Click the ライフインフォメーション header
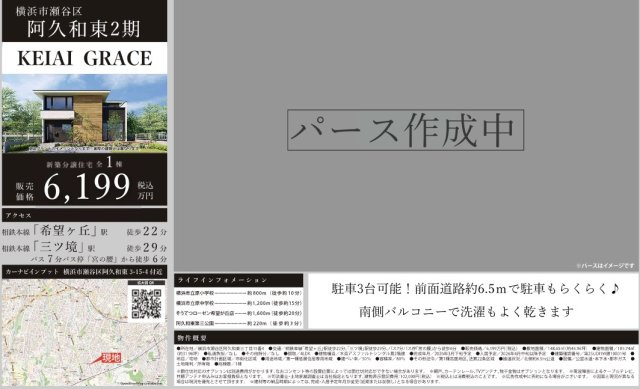The height and width of the screenshot is (389, 640). pyautogui.click(x=238, y=280)
